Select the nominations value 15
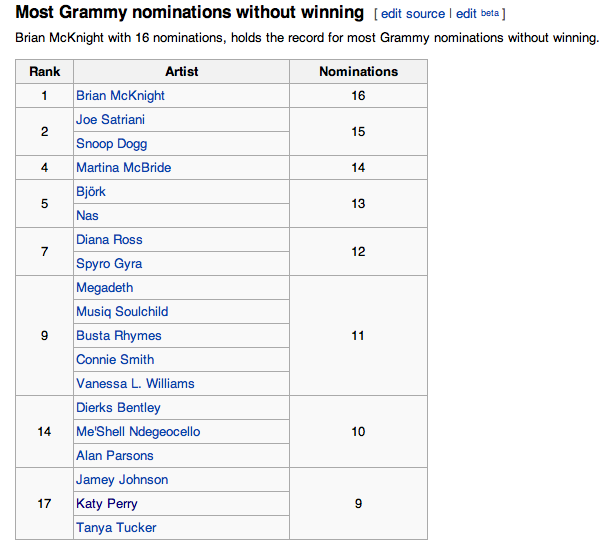This screenshot has width=606, height=553. click(358, 132)
